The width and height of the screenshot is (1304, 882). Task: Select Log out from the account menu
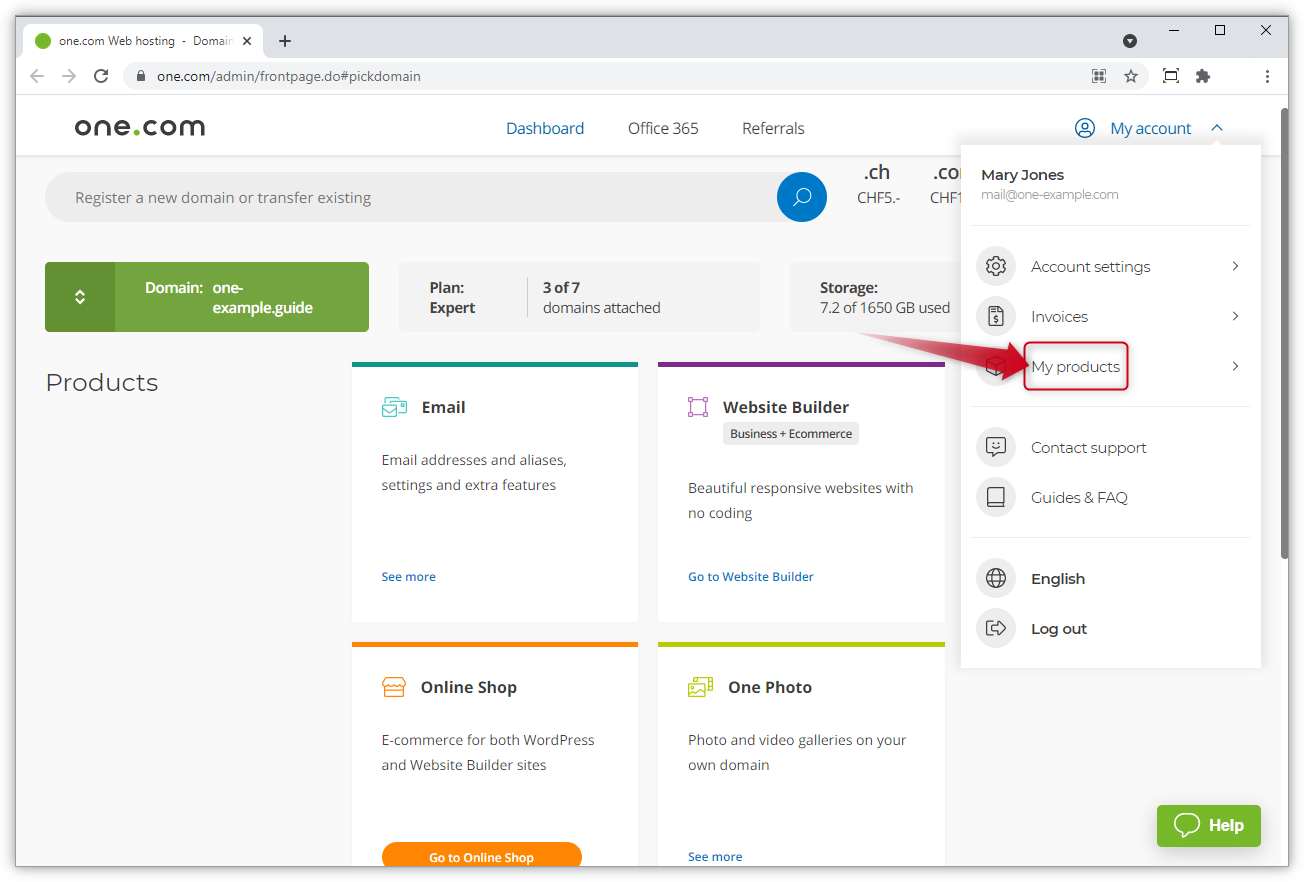(x=1058, y=628)
